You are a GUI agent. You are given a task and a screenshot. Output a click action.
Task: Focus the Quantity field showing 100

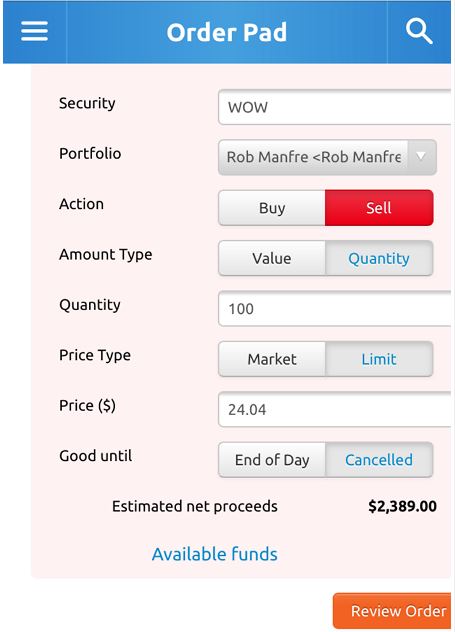pyautogui.click(x=334, y=309)
